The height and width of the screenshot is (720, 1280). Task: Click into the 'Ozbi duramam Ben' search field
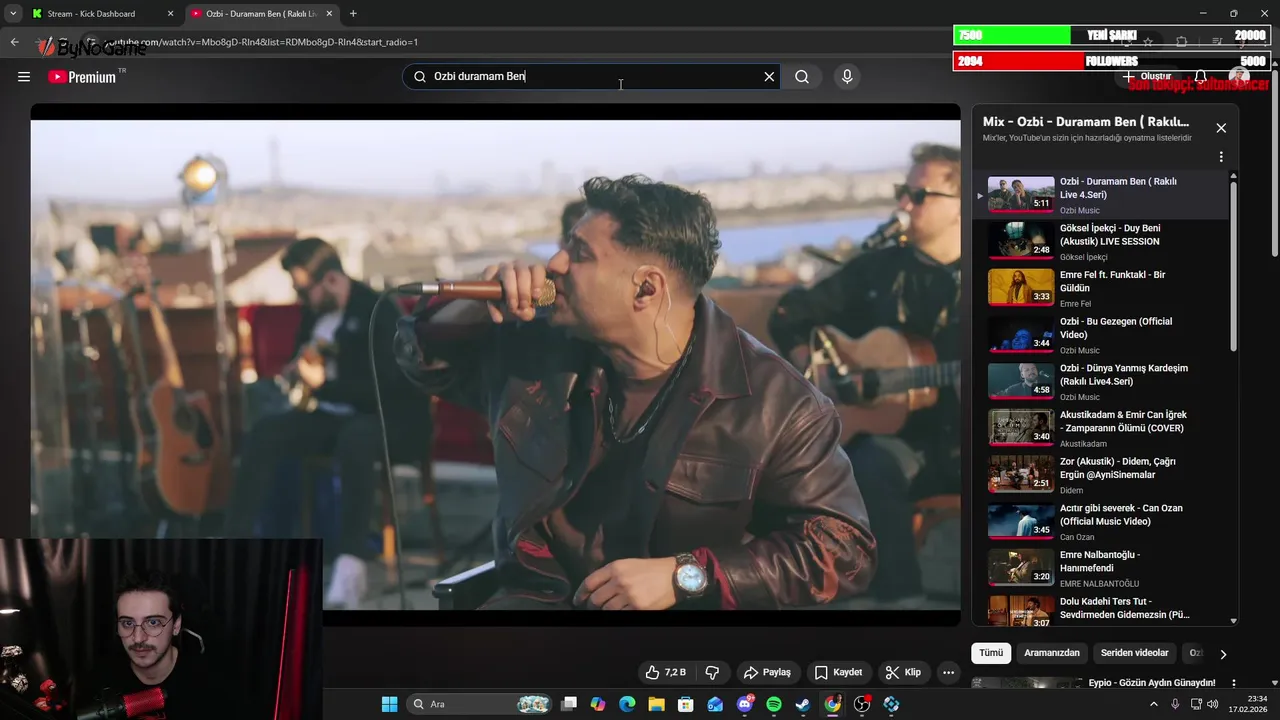pos(590,77)
